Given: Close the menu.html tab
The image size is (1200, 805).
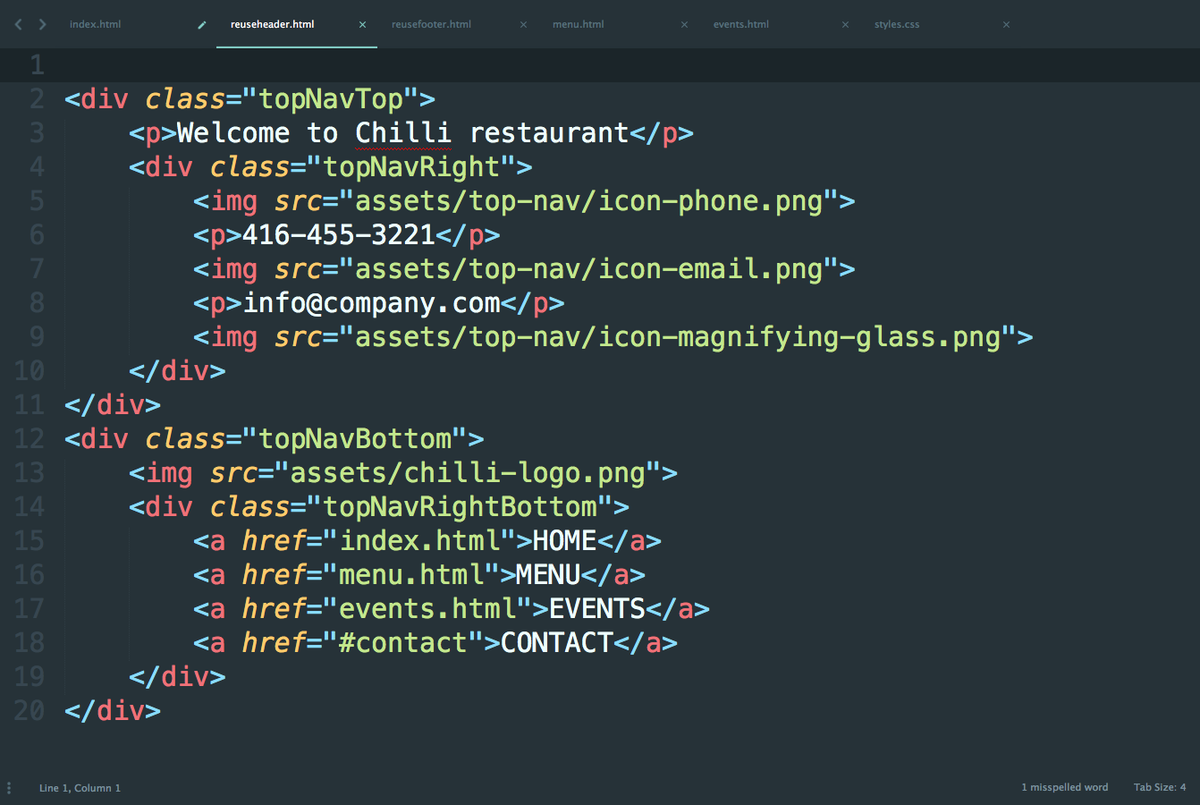Looking at the screenshot, I should [684, 24].
